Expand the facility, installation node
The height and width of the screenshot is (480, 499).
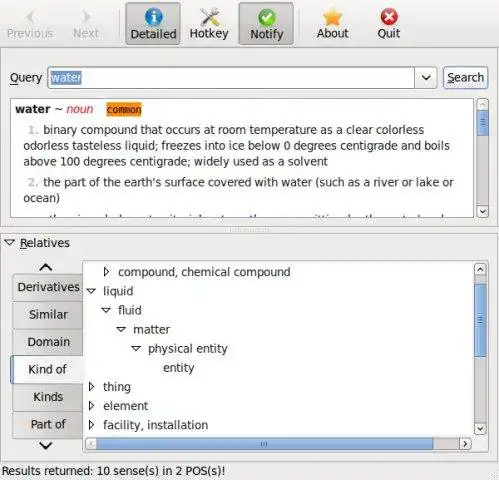(x=91, y=425)
